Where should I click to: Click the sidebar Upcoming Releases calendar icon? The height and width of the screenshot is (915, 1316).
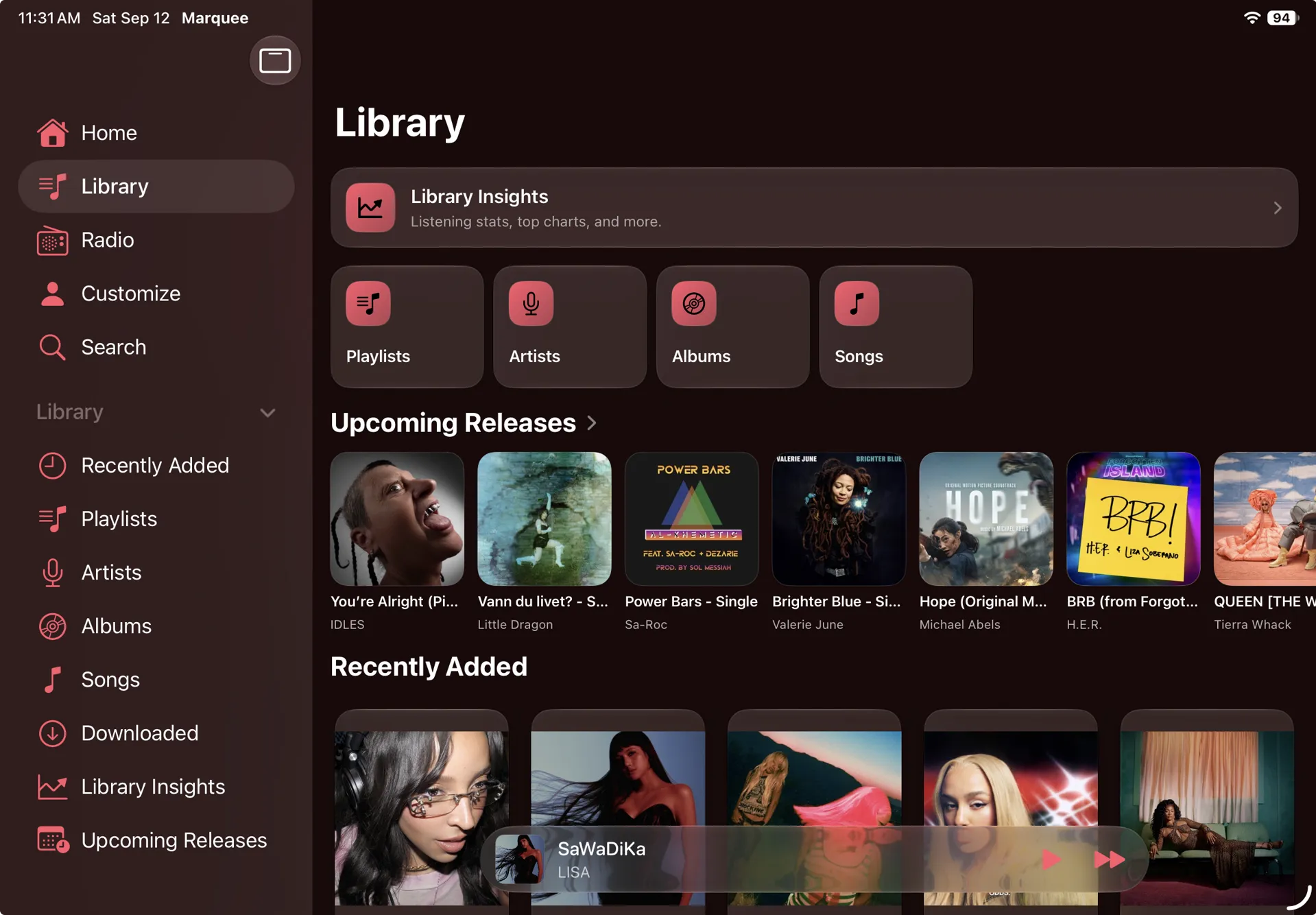(x=53, y=840)
